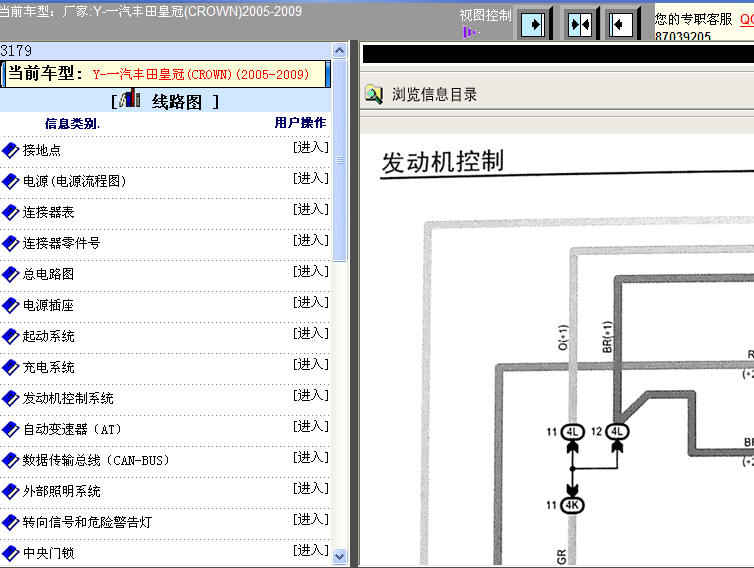Click the book icon beside 连接器零件号
The image size is (754, 568).
pos(10,243)
